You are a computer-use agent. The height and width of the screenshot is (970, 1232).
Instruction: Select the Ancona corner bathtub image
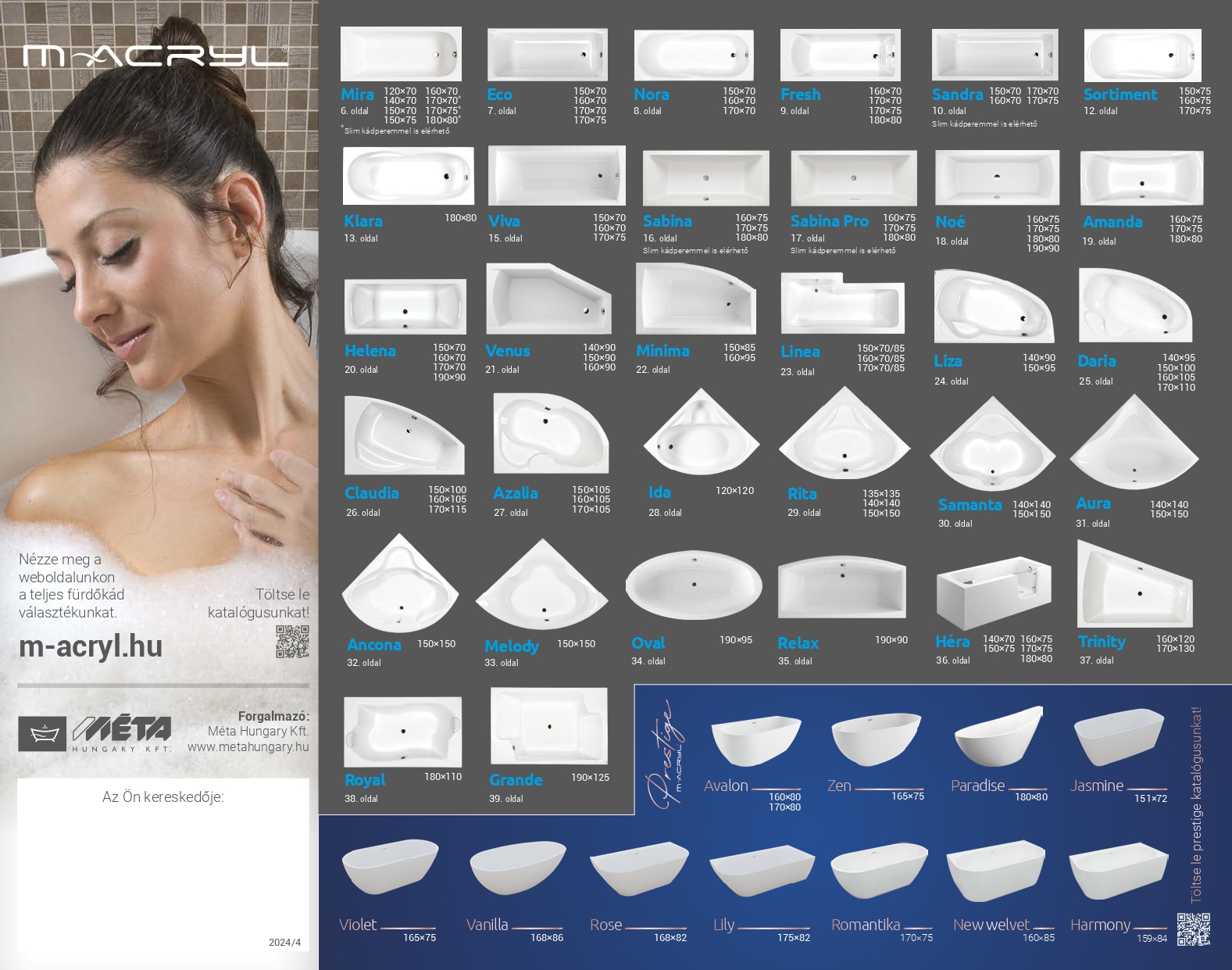click(400, 584)
